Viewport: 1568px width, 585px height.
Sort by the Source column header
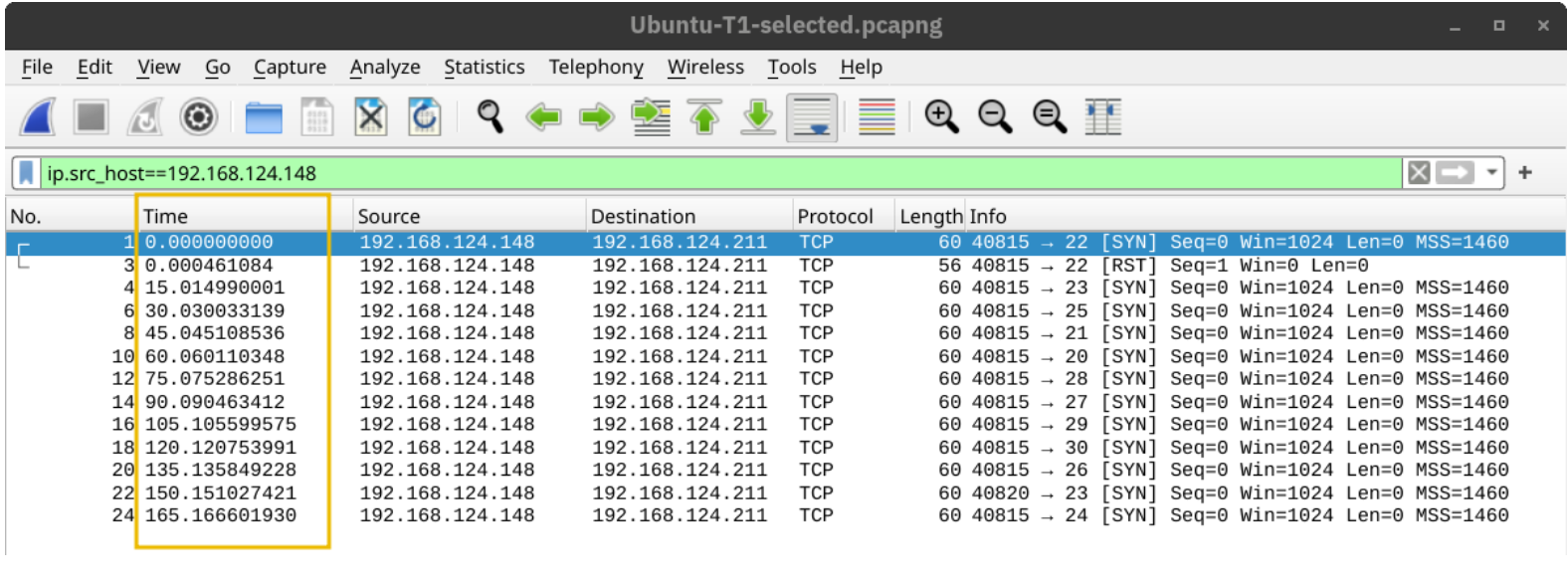pos(470,216)
